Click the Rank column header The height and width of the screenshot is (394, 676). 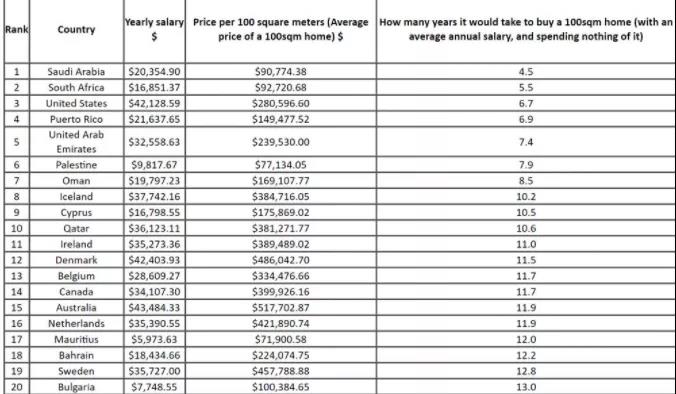tap(17, 30)
